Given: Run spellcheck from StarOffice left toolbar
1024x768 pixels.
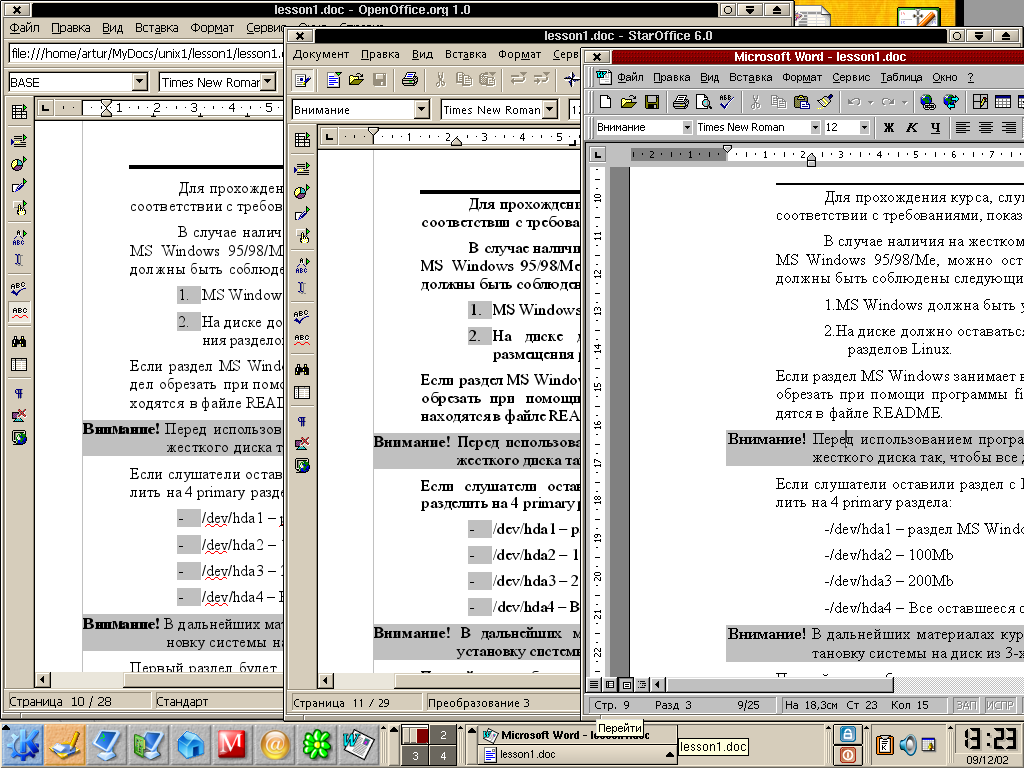Looking at the screenshot, I should point(302,317).
